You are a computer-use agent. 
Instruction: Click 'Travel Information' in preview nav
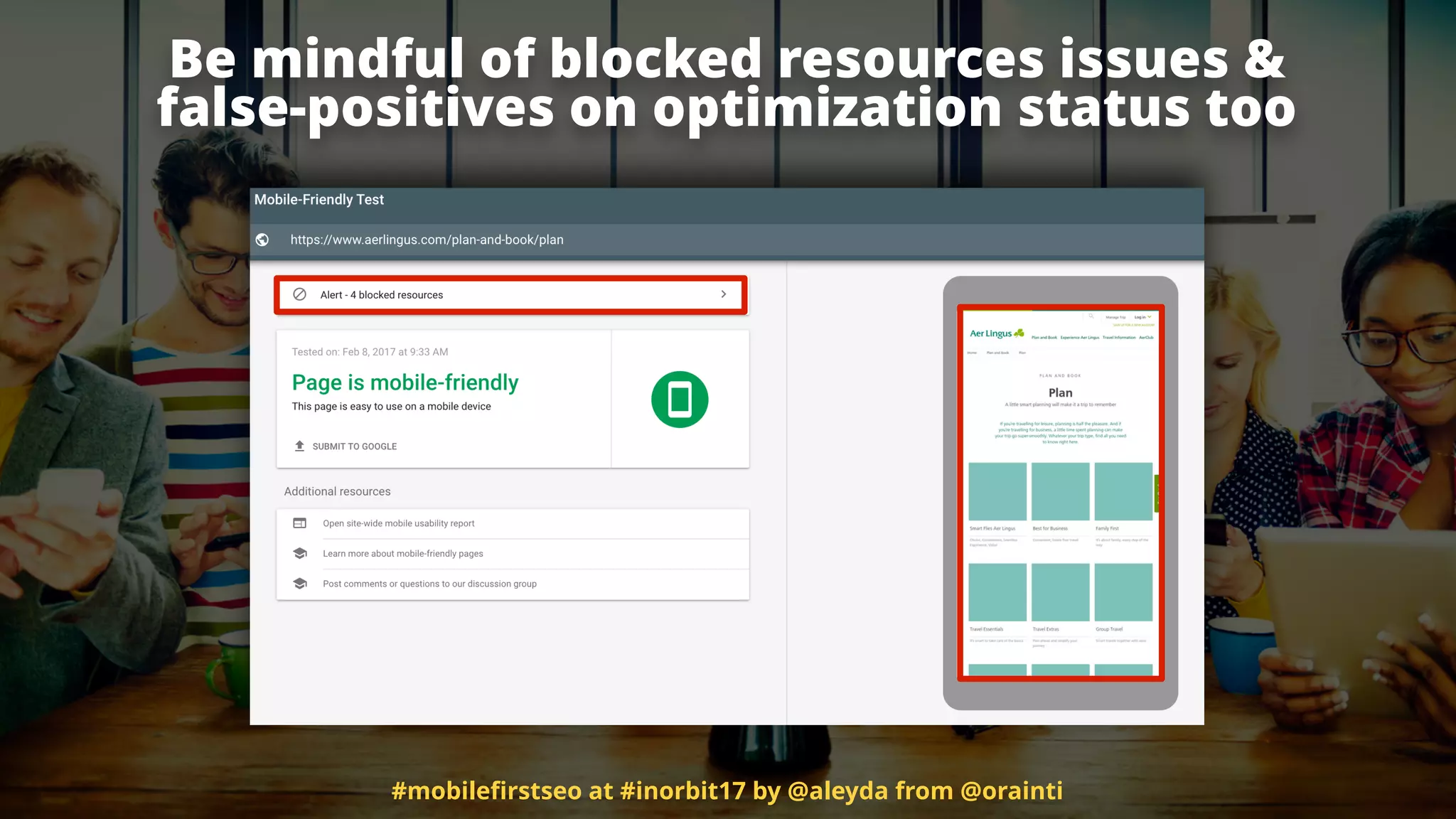(x=1119, y=338)
